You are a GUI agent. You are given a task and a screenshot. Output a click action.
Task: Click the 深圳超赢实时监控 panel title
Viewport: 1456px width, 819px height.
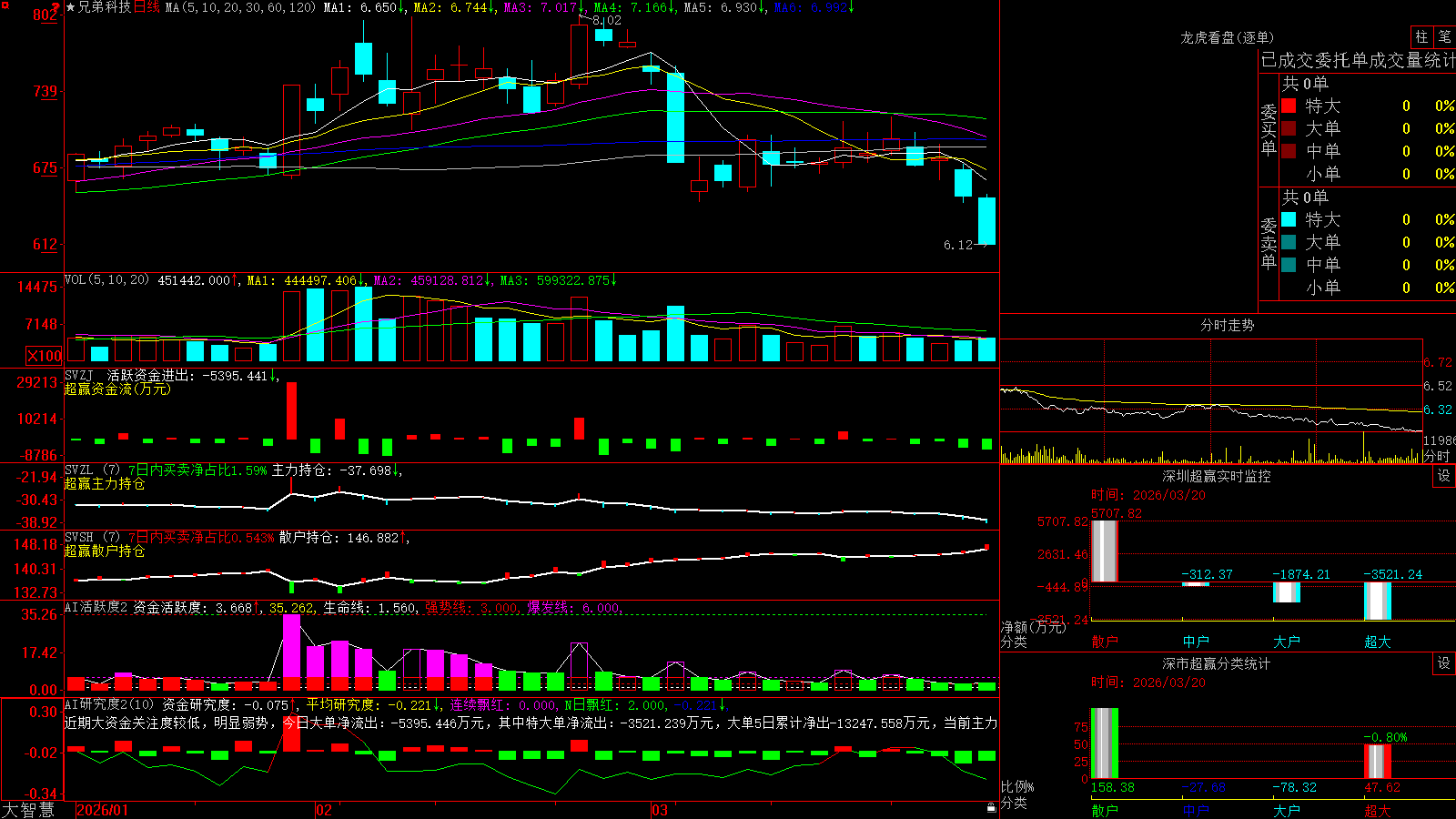click(x=1217, y=476)
